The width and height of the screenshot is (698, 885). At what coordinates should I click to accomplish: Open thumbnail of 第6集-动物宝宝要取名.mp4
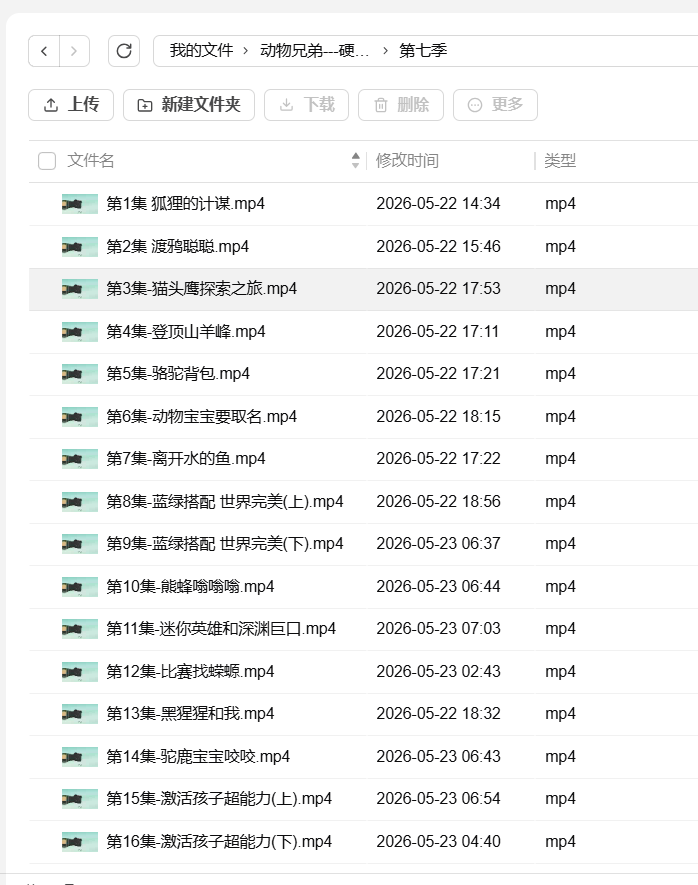80,417
